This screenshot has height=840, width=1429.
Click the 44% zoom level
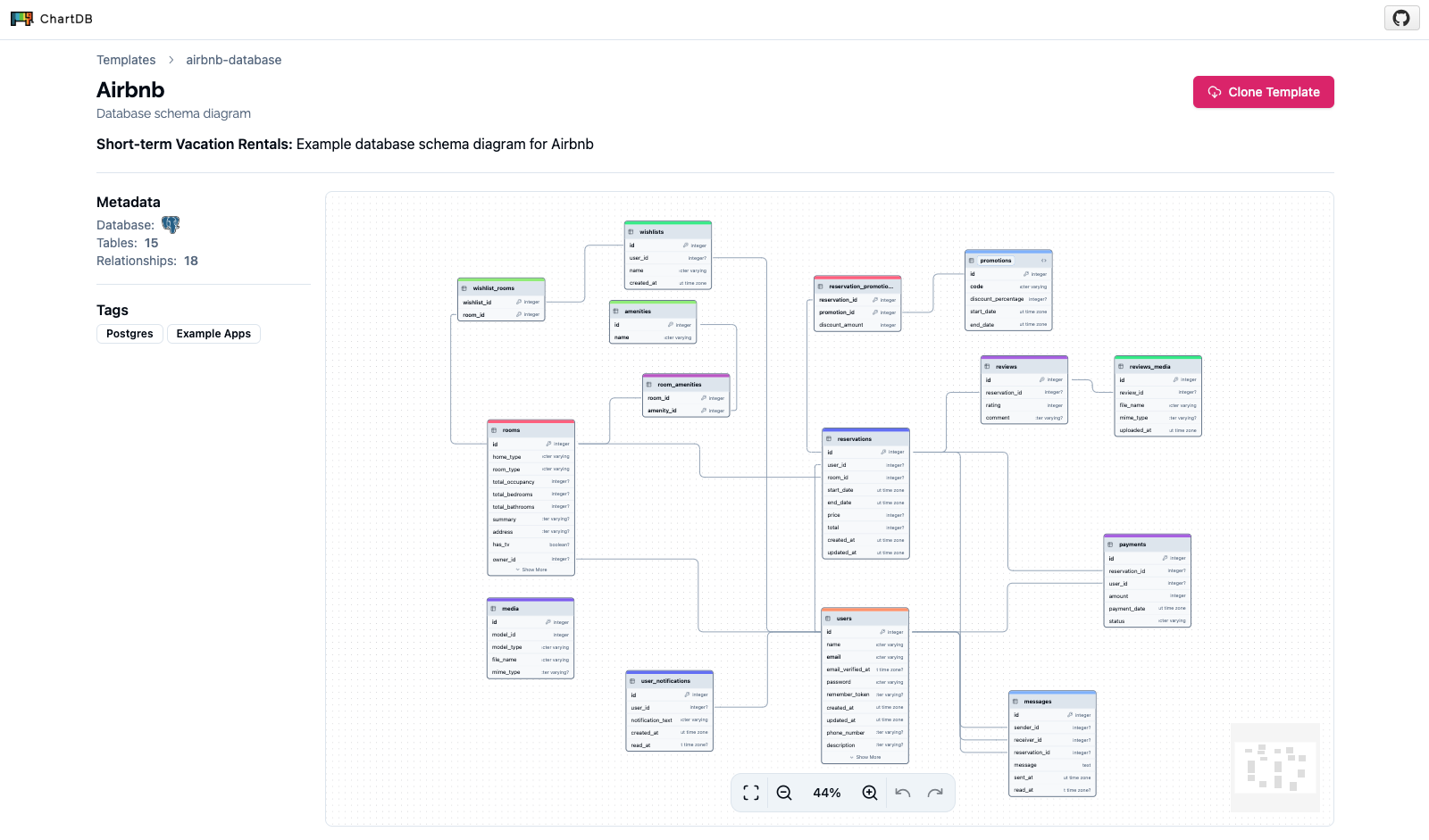click(x=827, y=793)
